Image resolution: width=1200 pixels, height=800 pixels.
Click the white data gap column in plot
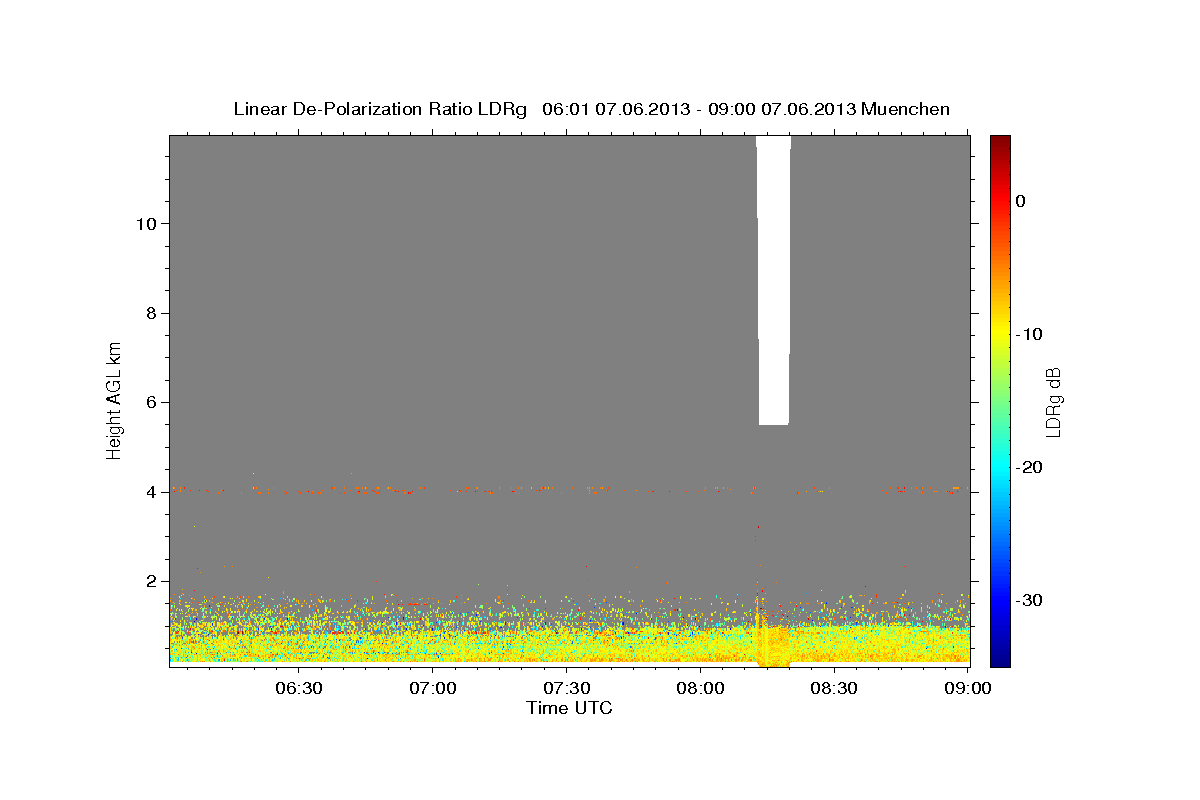pyautogui.click(x=774, y=280)
